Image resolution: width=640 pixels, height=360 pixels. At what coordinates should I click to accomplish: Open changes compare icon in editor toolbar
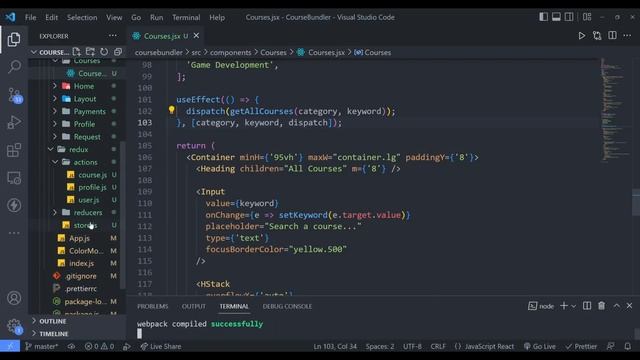click(597, 36)
